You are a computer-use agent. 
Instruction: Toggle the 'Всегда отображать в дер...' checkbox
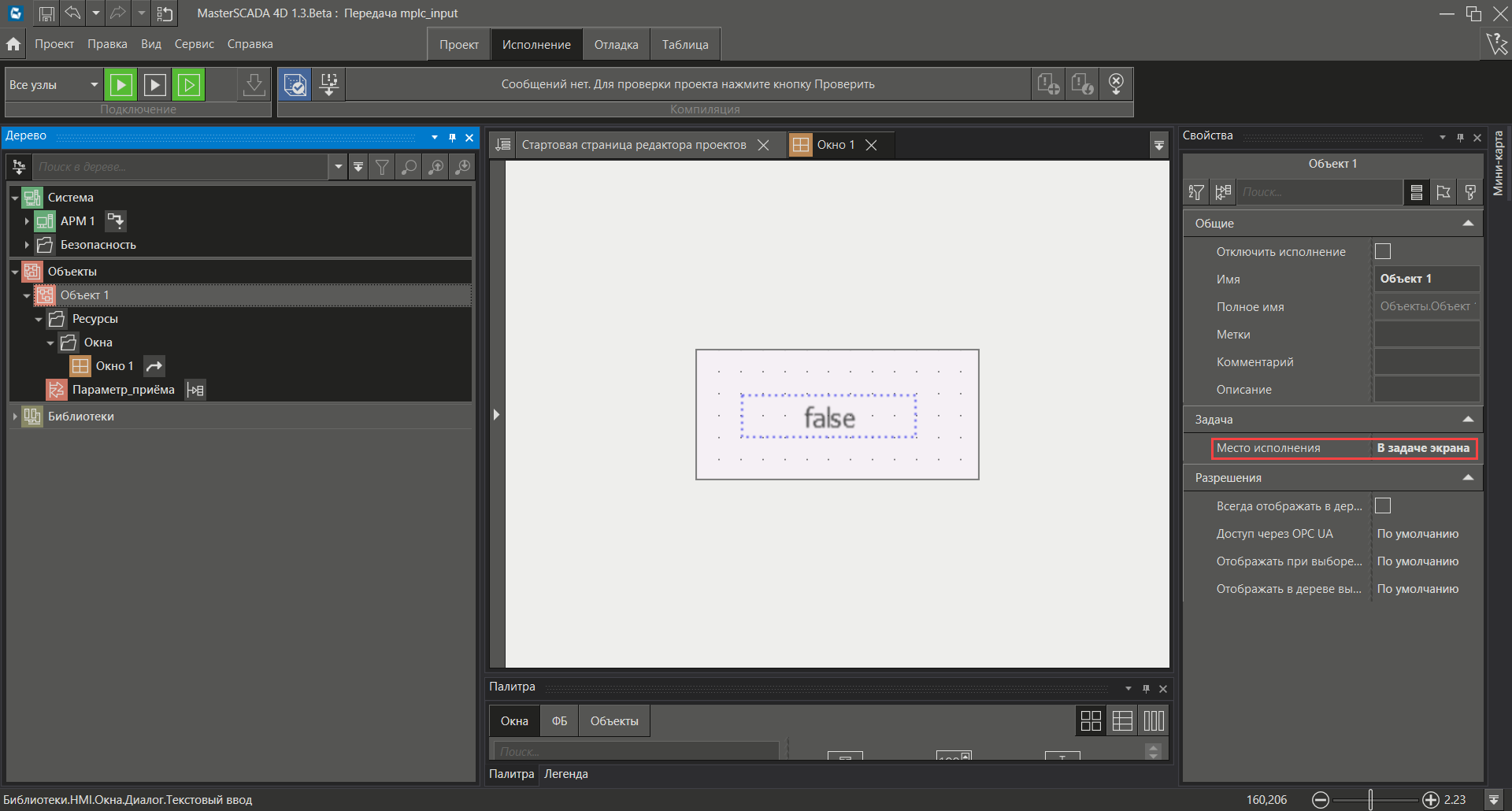point(1382,505)
